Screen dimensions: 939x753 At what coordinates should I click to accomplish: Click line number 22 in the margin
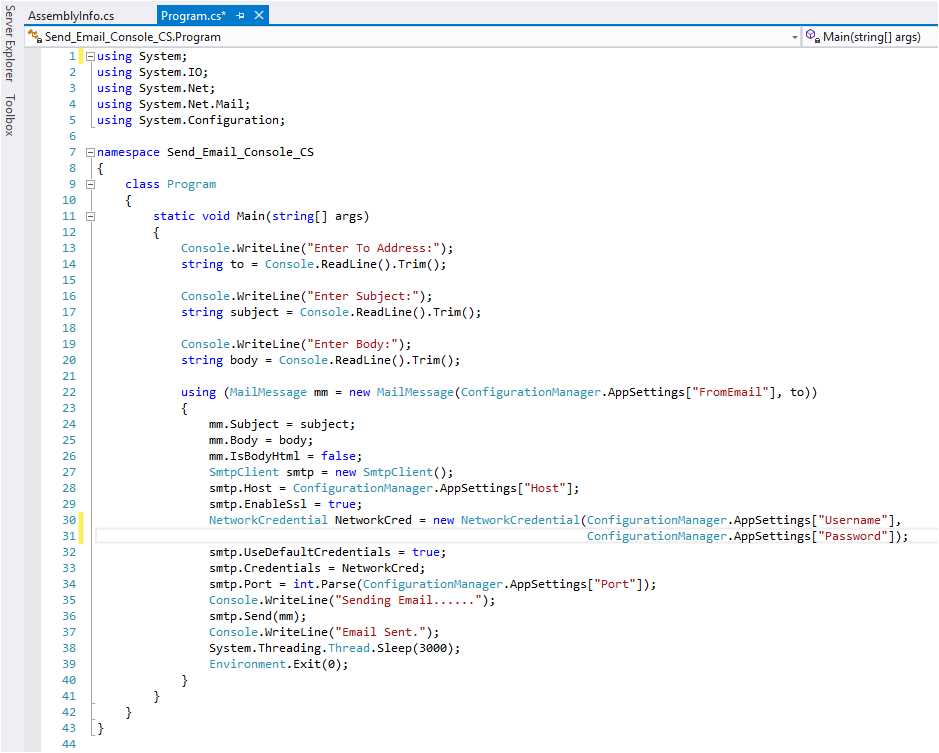click(69, 392)
